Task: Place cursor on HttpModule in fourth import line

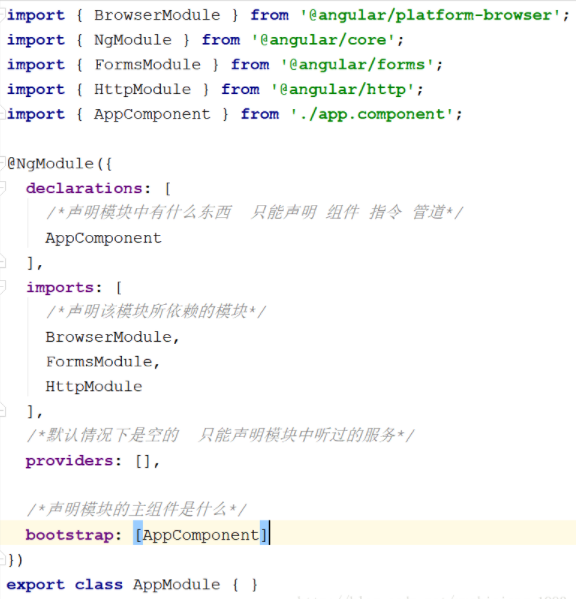Action: 143,90
